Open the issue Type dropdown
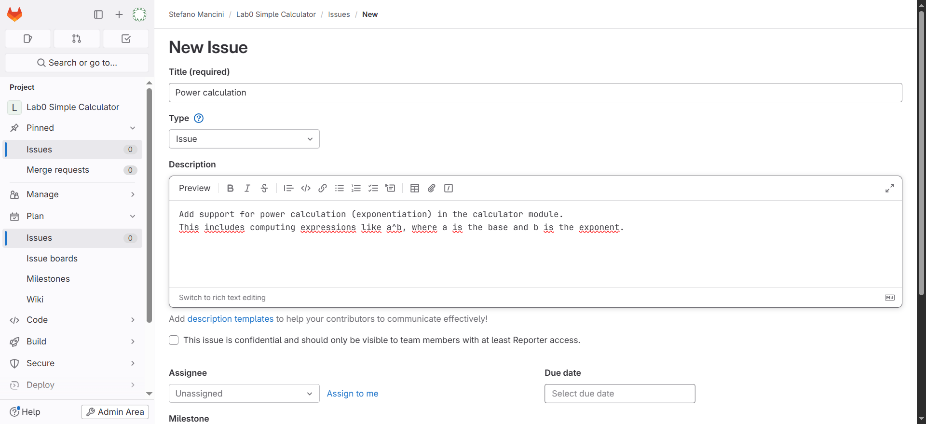 [x=244, y=139]
